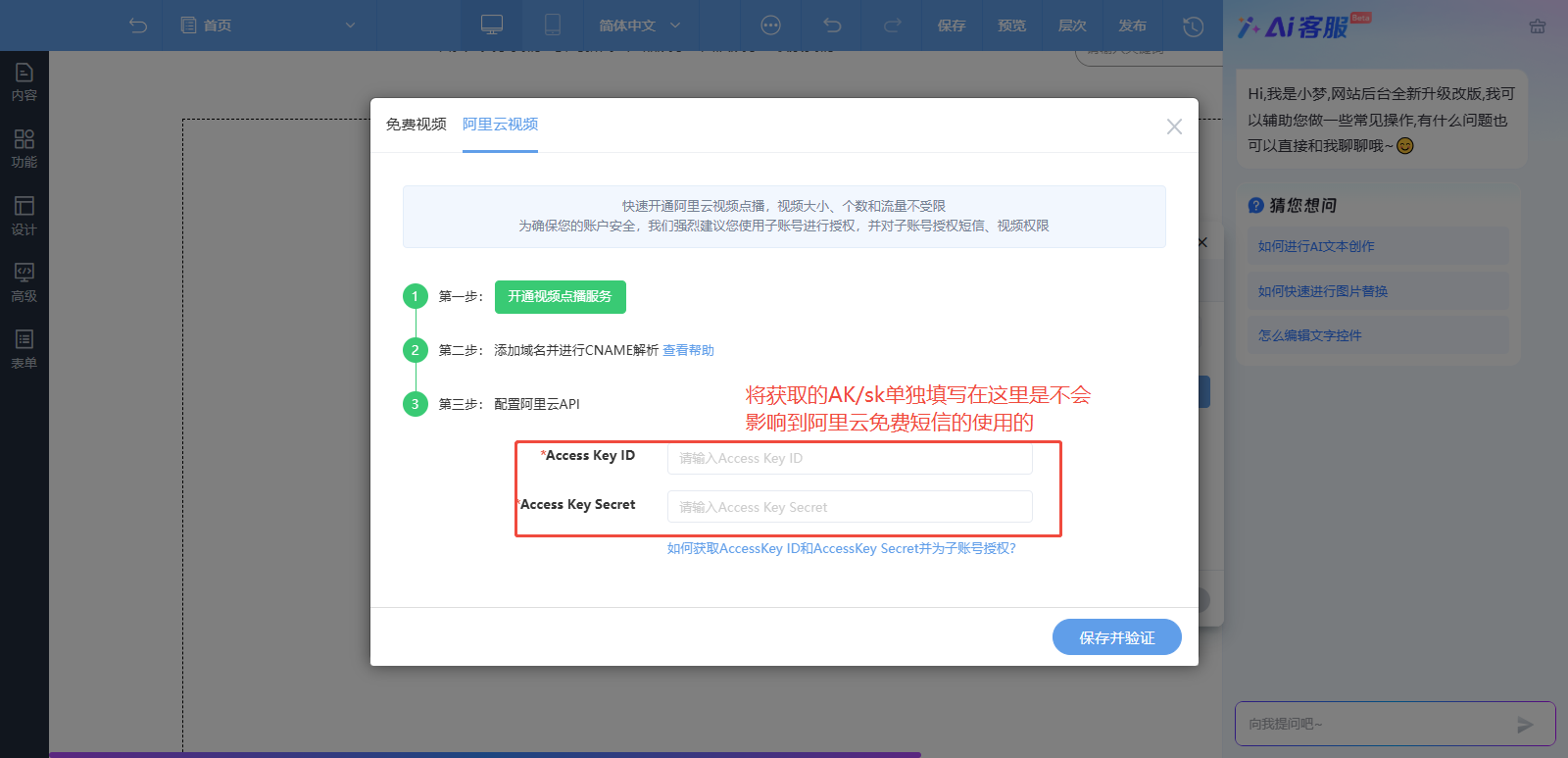1568x758 pixels.
Task: Open the 如何获取AccessKey ID和AccessKey Secret help link
Action: tap(841, 548)
